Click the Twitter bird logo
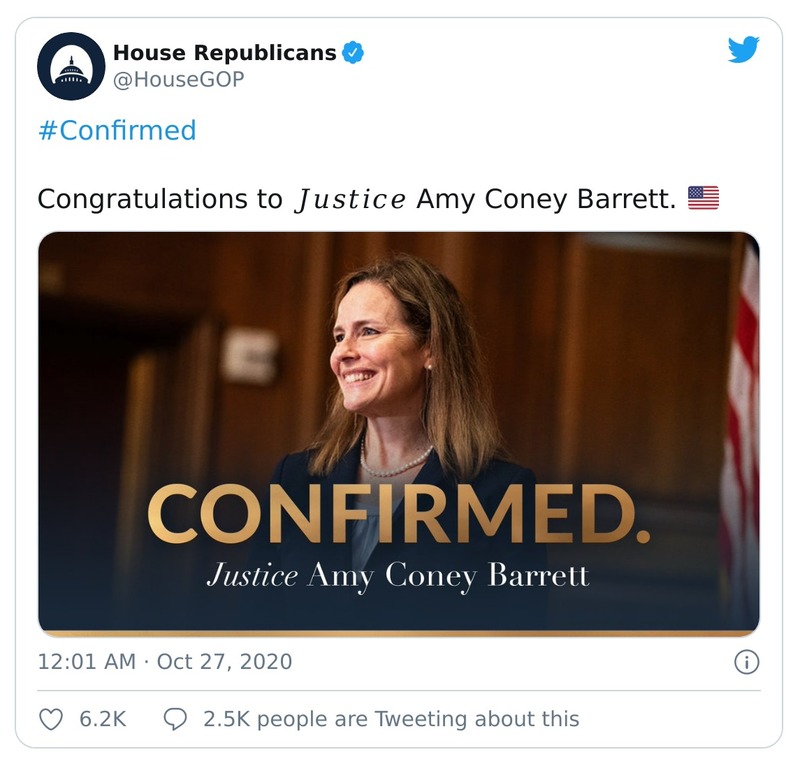Screen dimensions: 800x766 pos(743,50)
